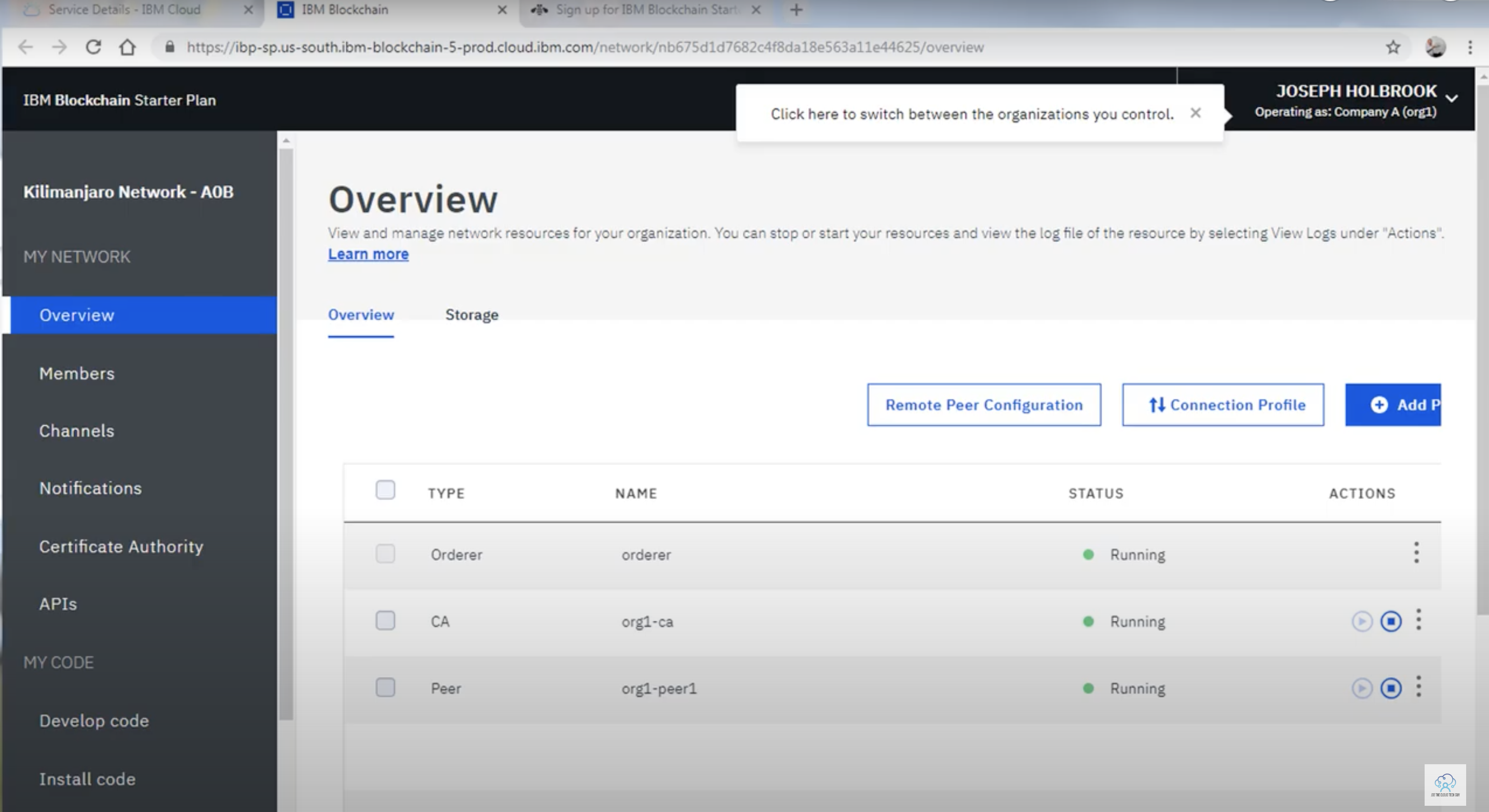The height and width of the screenshot is (812, 1489).
Task: Stop the org1-ca resource
Action: (1391, 621)
